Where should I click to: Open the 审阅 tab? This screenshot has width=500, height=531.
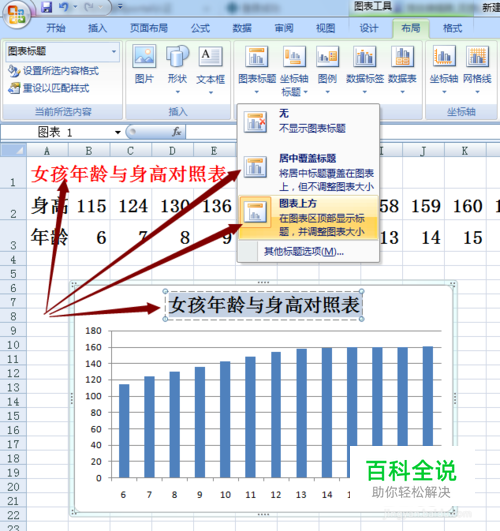(x=284, y=28)
